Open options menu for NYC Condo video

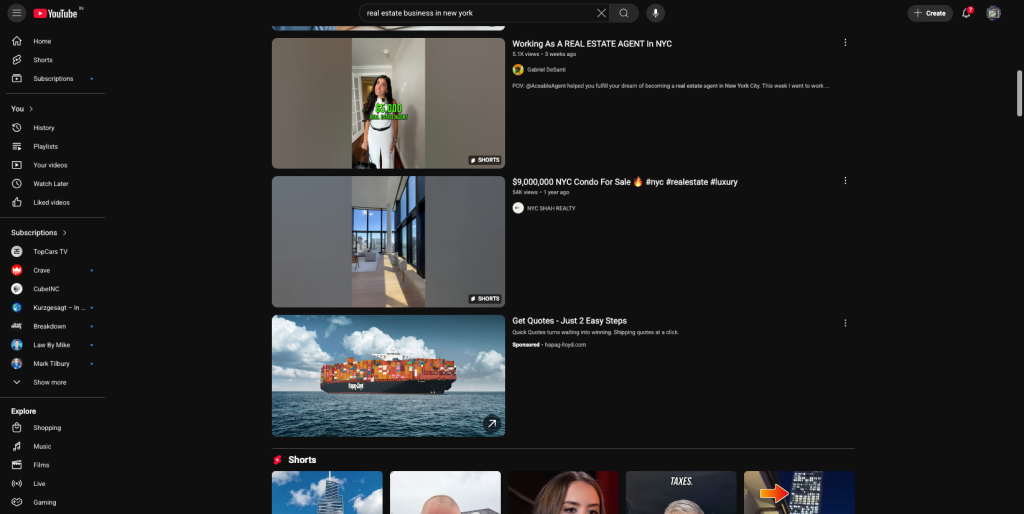point(845,181)
